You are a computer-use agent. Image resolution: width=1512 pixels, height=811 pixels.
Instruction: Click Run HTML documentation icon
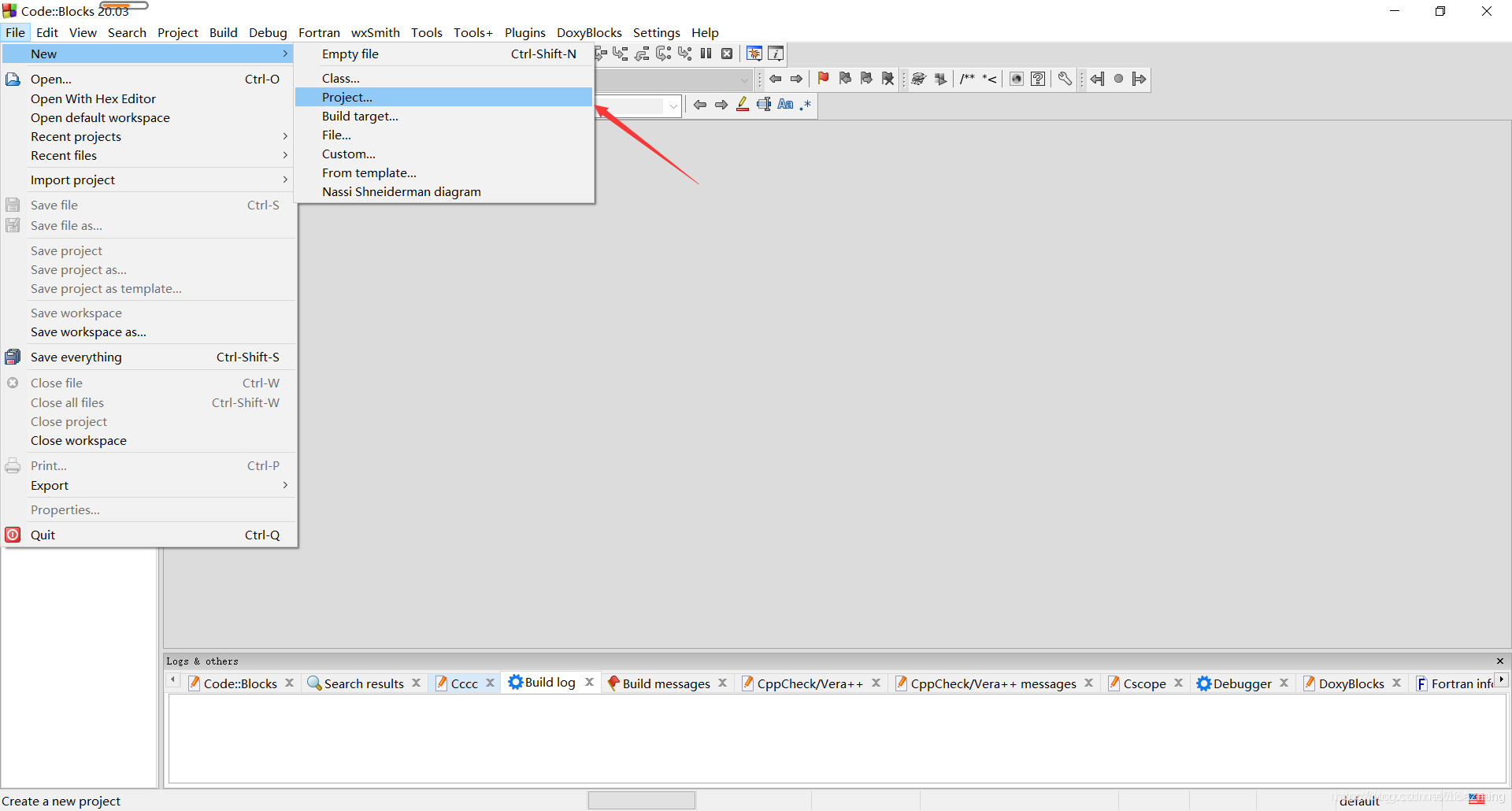(x=1017, y=79)
